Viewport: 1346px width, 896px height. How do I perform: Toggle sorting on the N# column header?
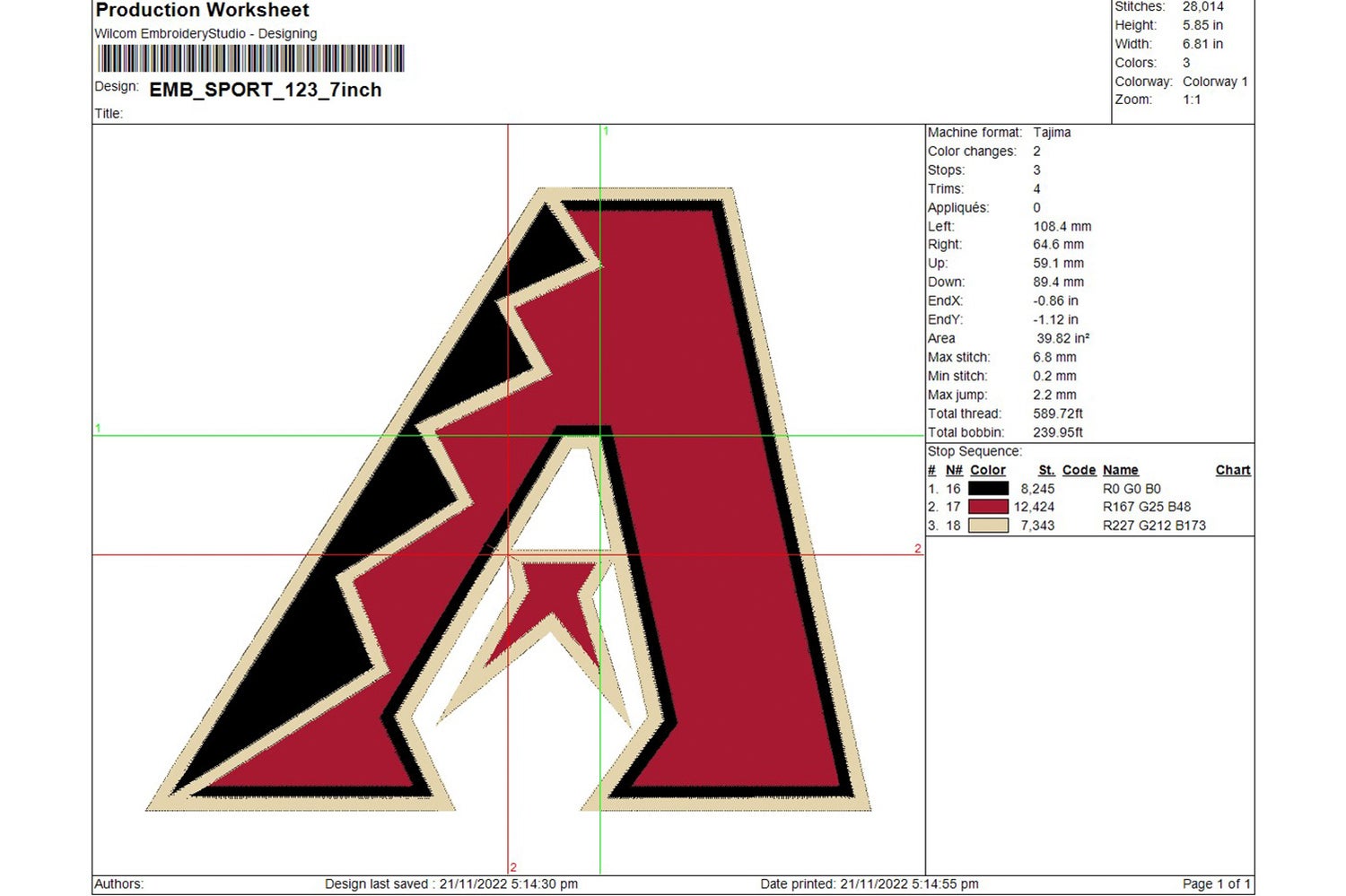pos(953,470)
